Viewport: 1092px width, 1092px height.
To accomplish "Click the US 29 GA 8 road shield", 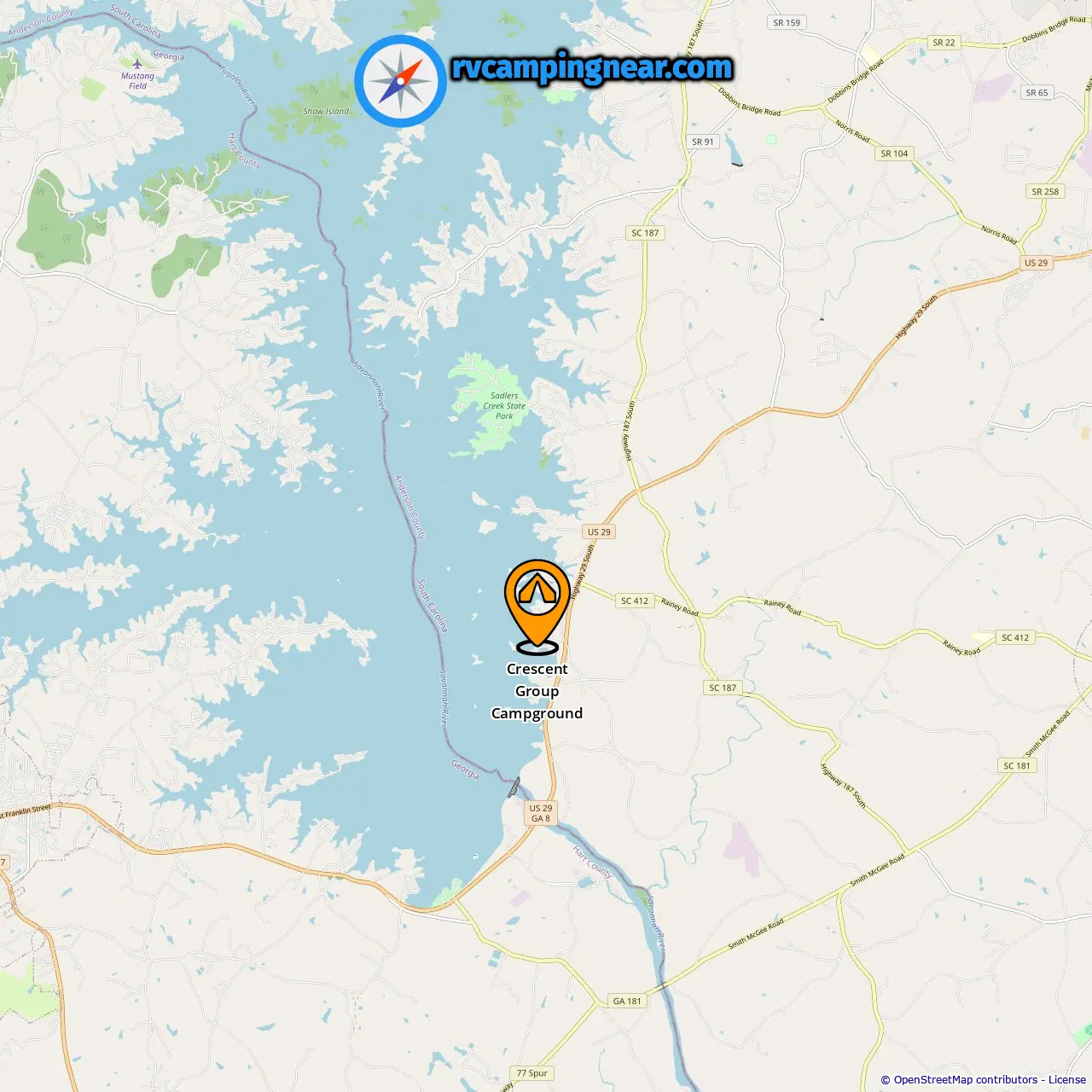I will pos(541,813).
